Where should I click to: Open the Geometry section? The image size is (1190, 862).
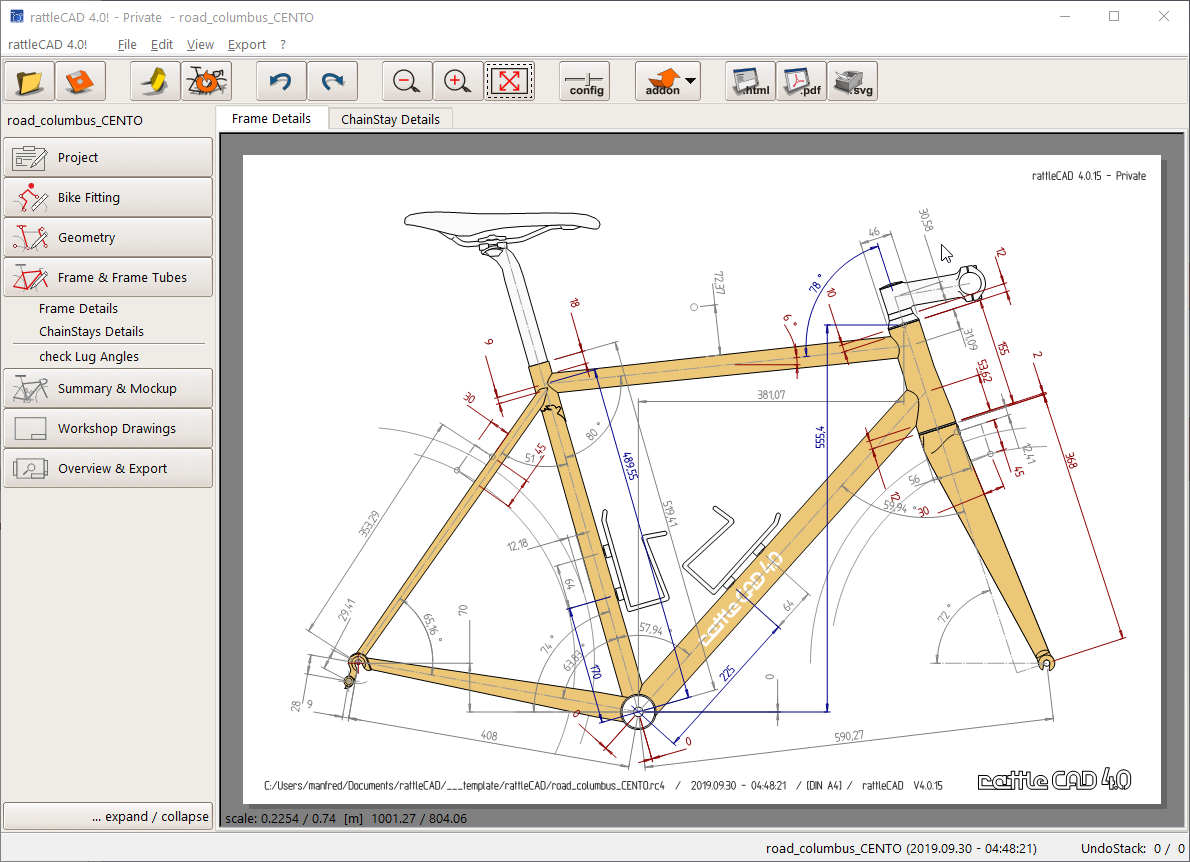108,238
